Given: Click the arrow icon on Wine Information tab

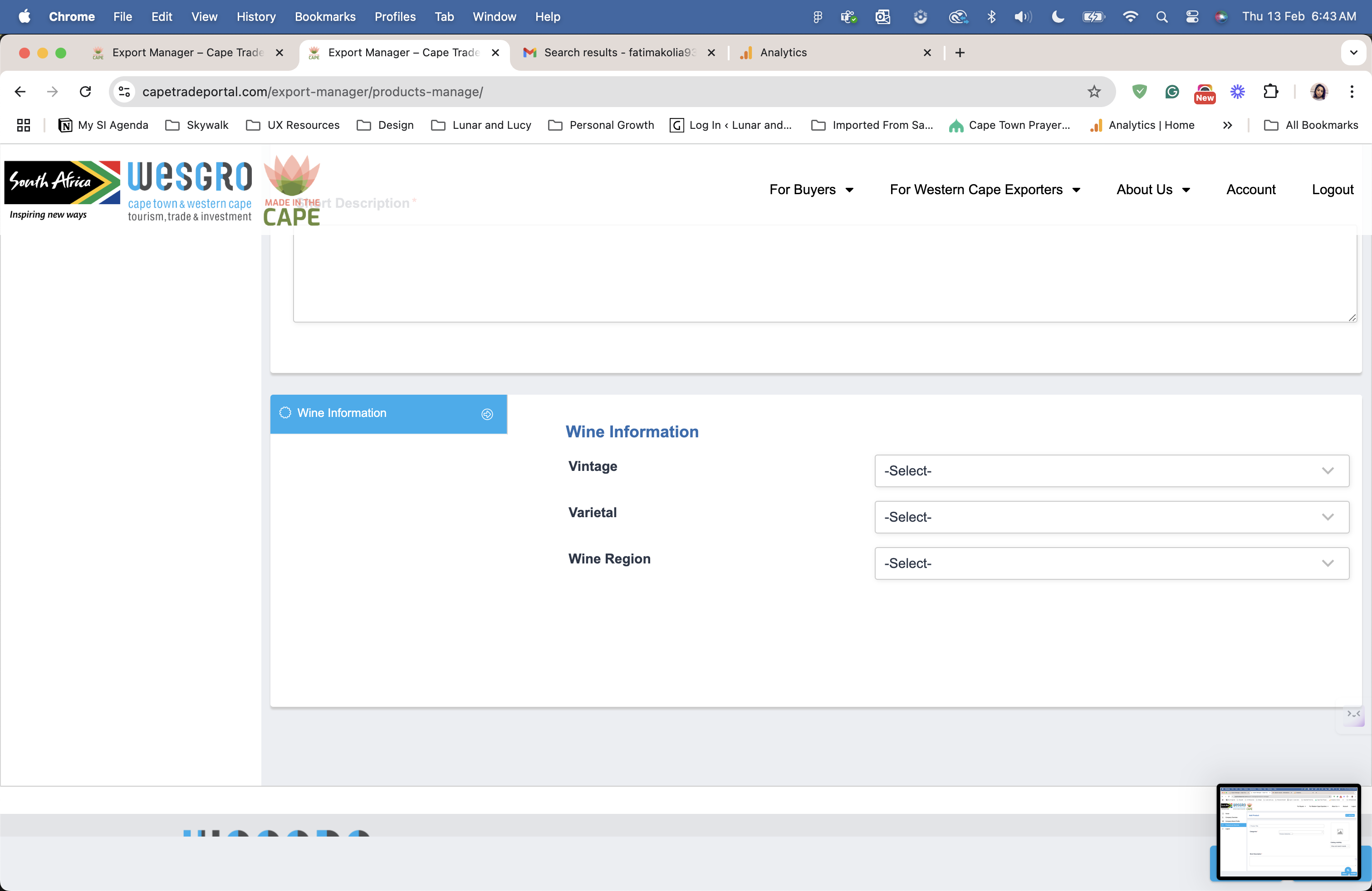Looking at the screenshot, I should tap(487, 414).
